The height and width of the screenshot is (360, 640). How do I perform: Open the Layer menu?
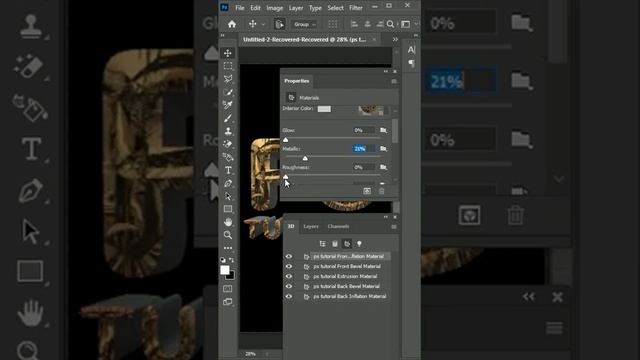pyautogui.click(x=296, y=8)
